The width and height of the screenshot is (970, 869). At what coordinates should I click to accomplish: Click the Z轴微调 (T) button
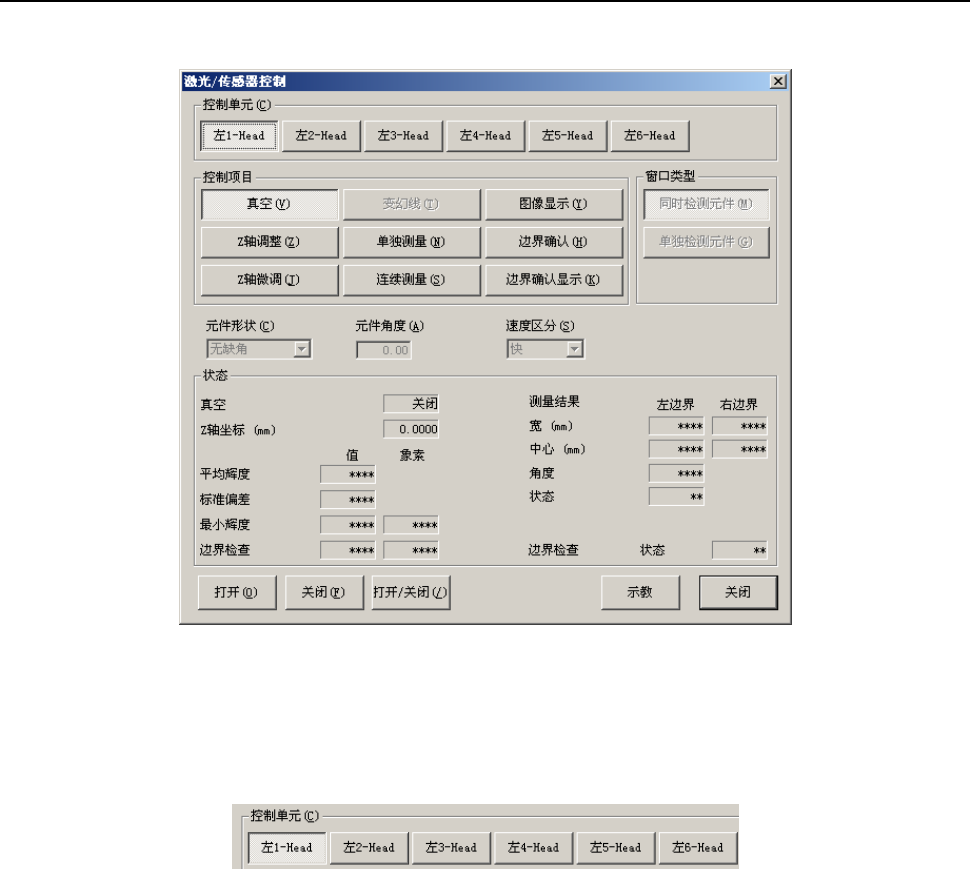click(x=269, y=280)
